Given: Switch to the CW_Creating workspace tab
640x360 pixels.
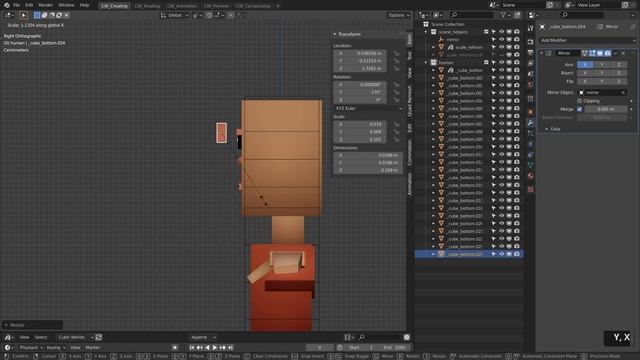Looking at the screenshot, I should [x=114, y=6].
